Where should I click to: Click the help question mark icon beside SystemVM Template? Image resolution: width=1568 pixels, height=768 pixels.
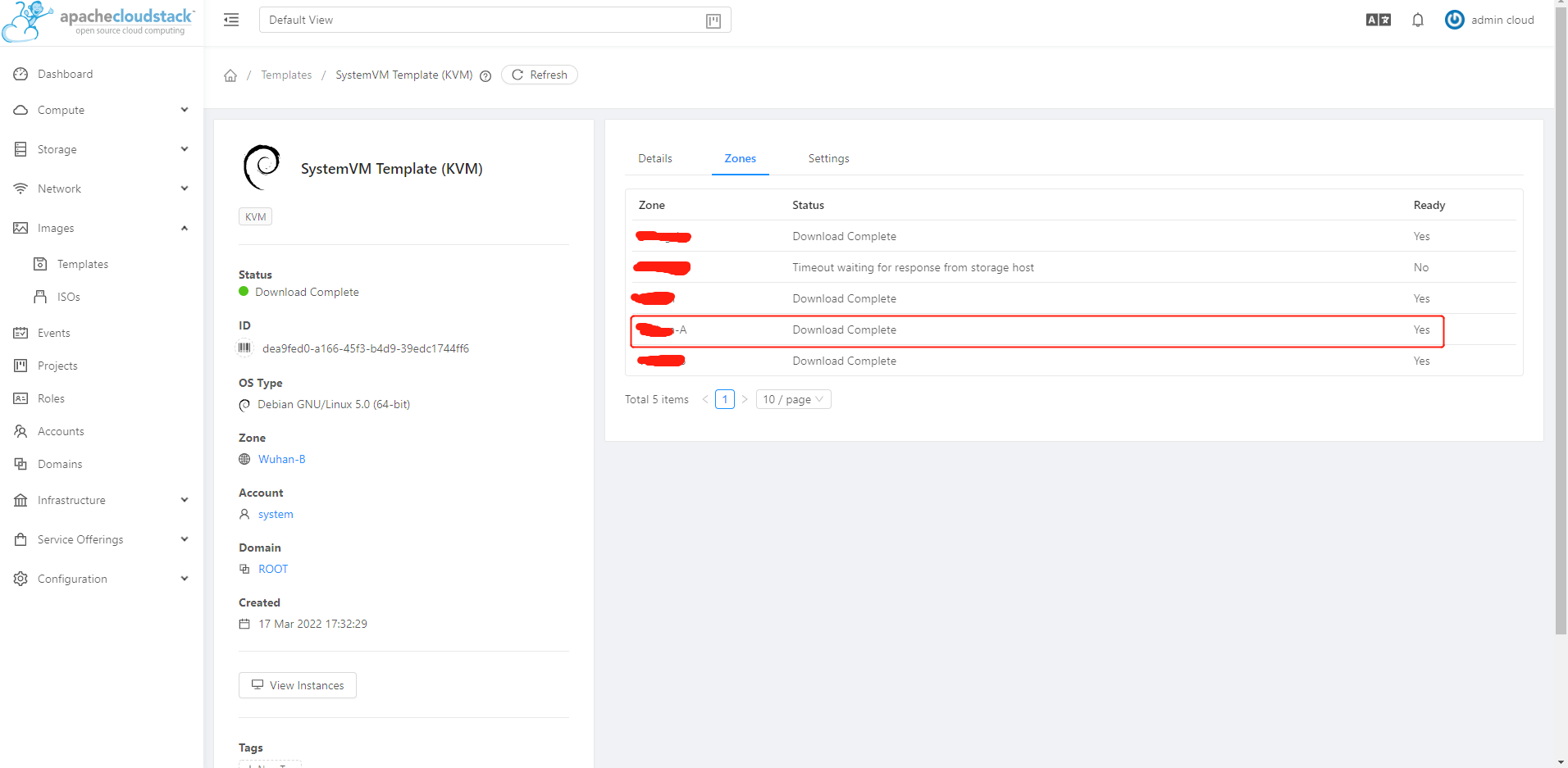click(x=485, y=76)
